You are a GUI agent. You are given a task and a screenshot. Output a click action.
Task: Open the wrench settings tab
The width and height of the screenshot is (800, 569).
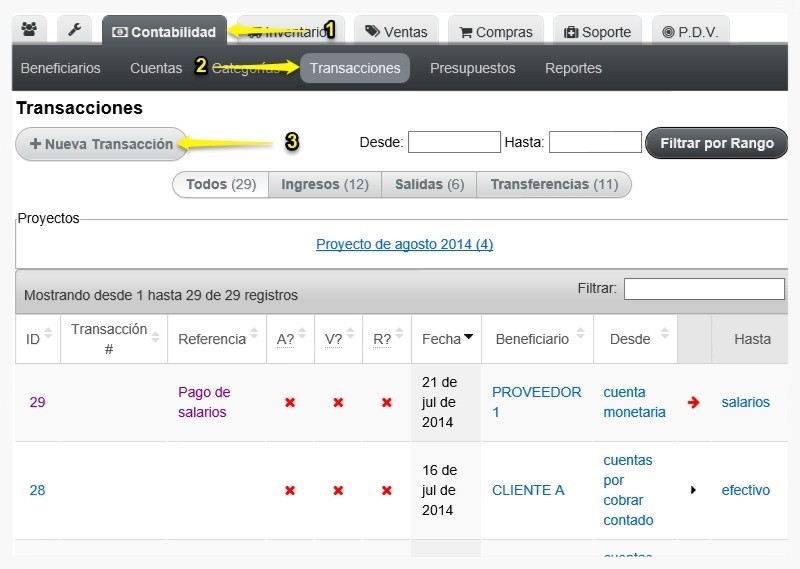click(x=74, y=30)
